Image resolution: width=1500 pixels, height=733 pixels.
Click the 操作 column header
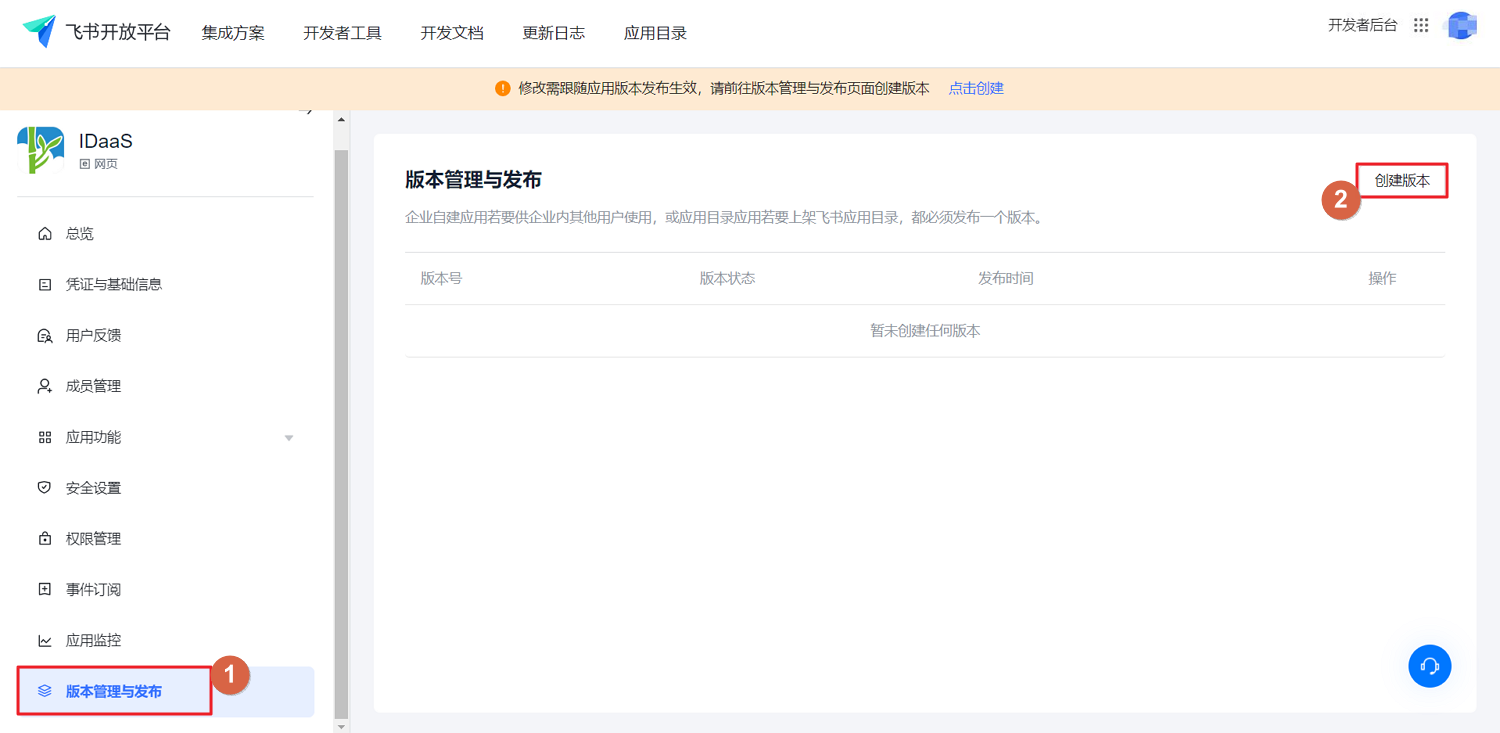coord(1382,279)
